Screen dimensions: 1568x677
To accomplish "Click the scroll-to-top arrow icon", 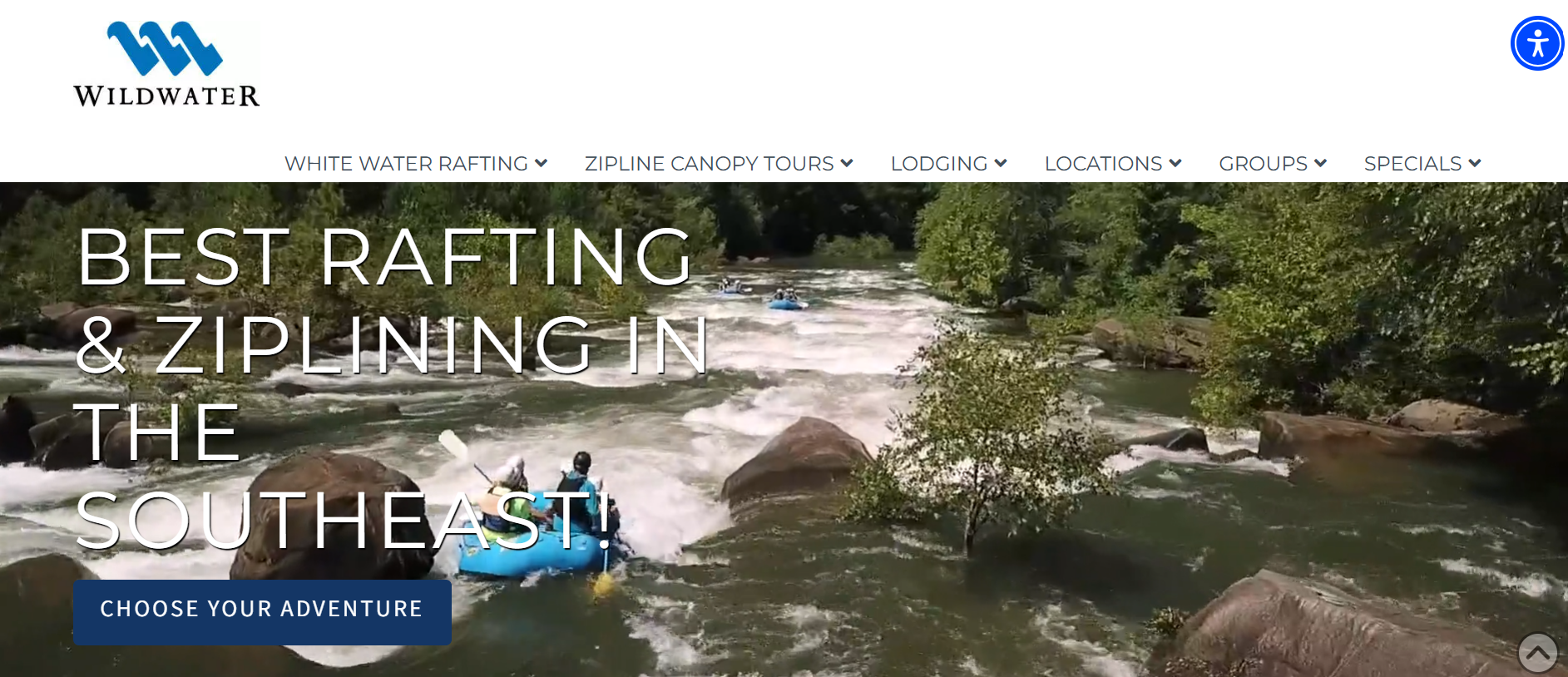I will [1537, 653].
